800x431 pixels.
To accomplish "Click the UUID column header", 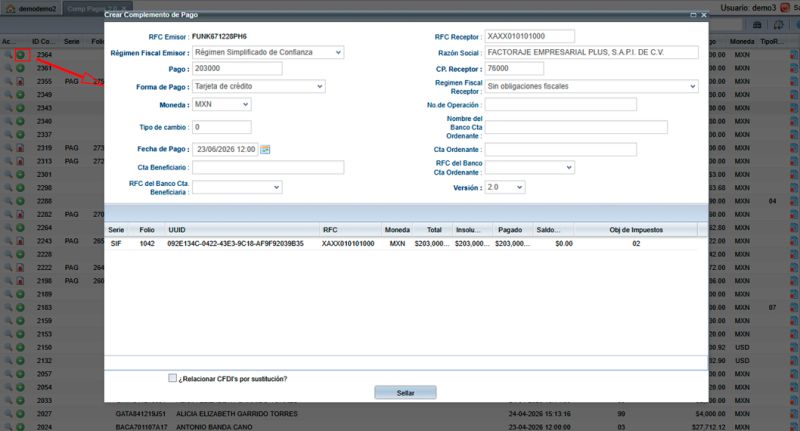I will coord(243,230).
